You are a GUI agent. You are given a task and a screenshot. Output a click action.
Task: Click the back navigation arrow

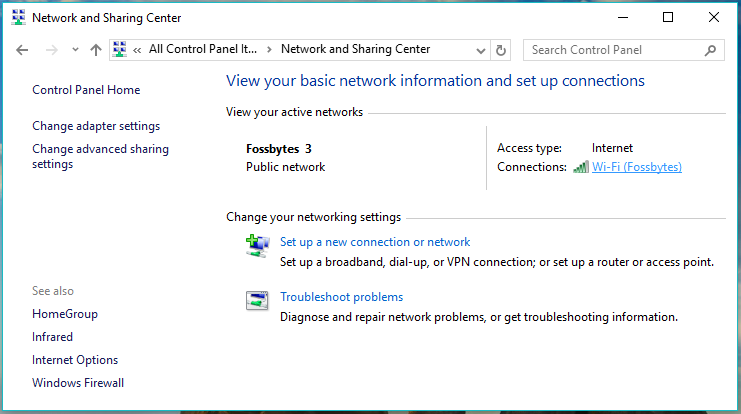[23, 50]
